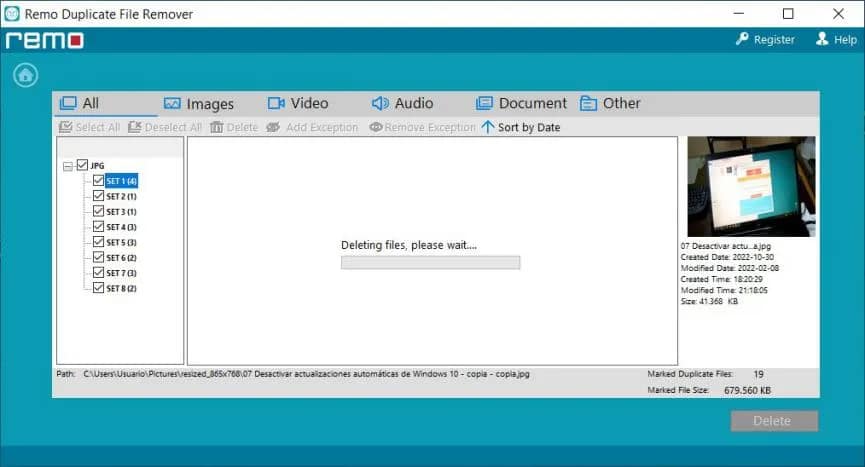Select SET 3 (1) in the tree

click(121, 212)
